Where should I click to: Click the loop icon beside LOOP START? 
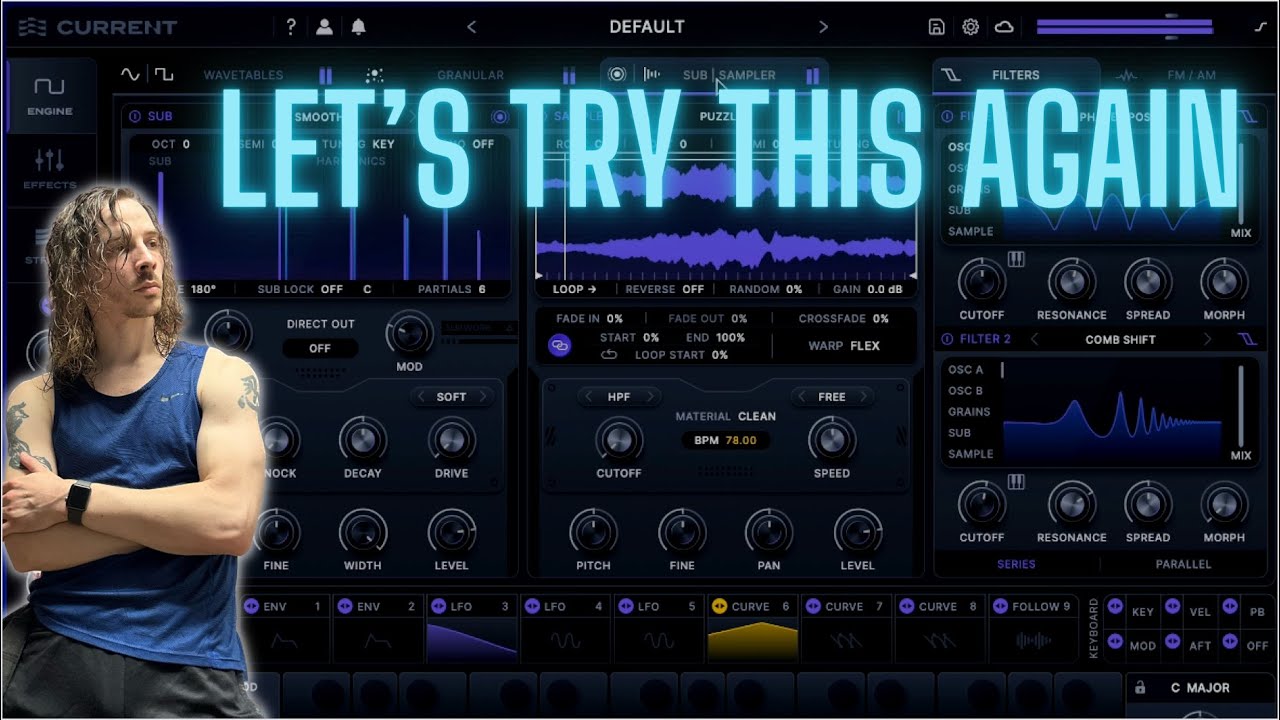coord(609,354)
